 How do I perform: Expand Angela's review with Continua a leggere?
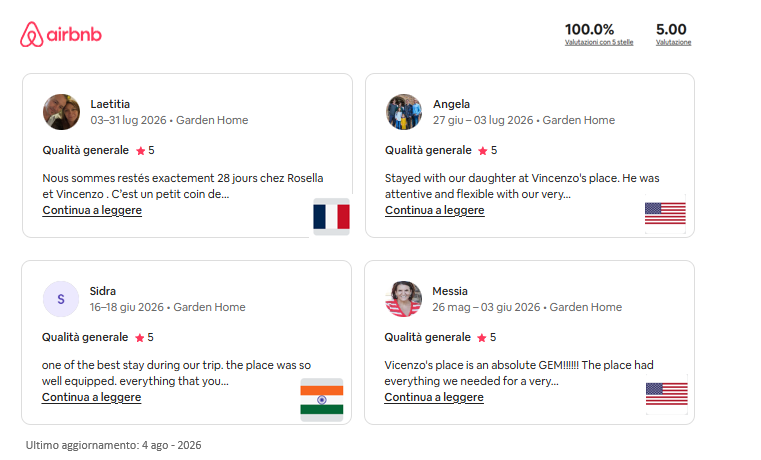pos(435,211)
